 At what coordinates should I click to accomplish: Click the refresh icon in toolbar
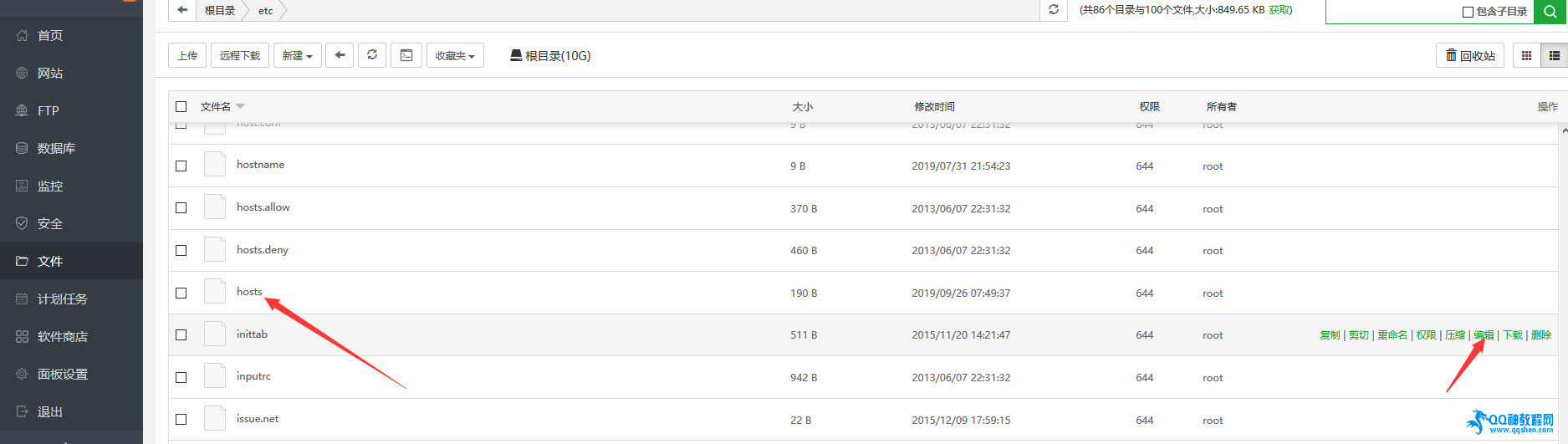(x=372, y=55)
